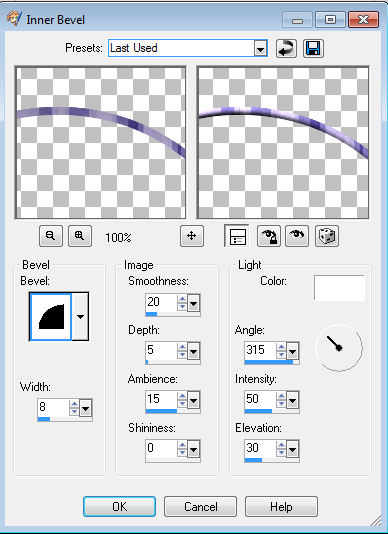The height and width of the screenshot is (534, 388).
Task: Open the Presets dropdown list
Action: (x=260, y=48)
